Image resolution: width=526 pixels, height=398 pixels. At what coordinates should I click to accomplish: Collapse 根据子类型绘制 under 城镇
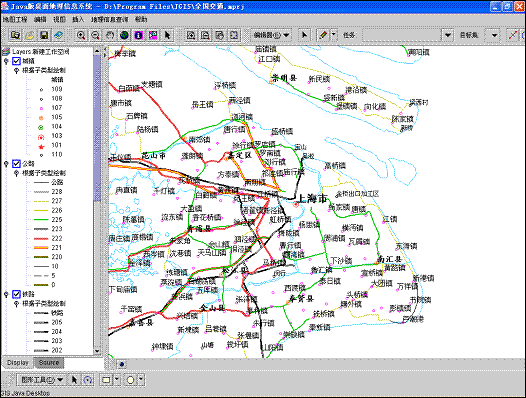pos(16,70)
